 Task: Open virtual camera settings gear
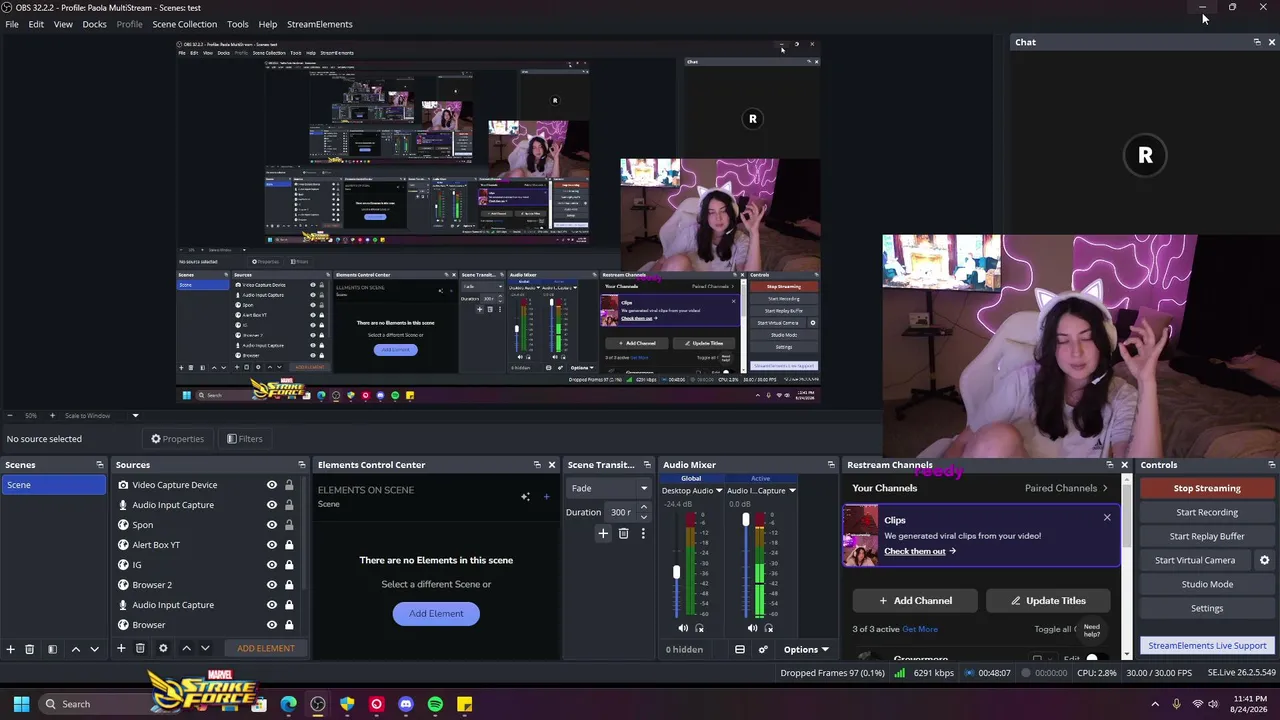(1264, 560)
